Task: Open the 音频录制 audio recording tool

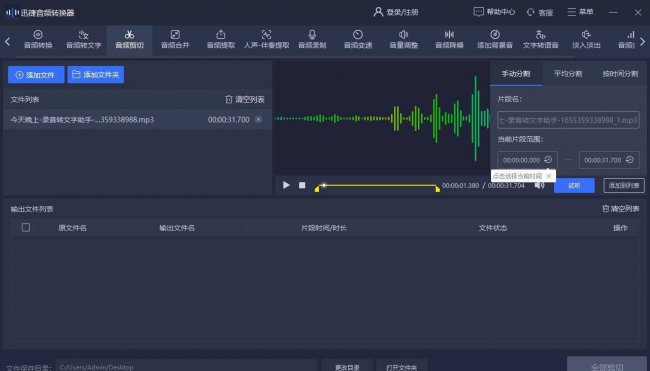Action: pos(312,40)
